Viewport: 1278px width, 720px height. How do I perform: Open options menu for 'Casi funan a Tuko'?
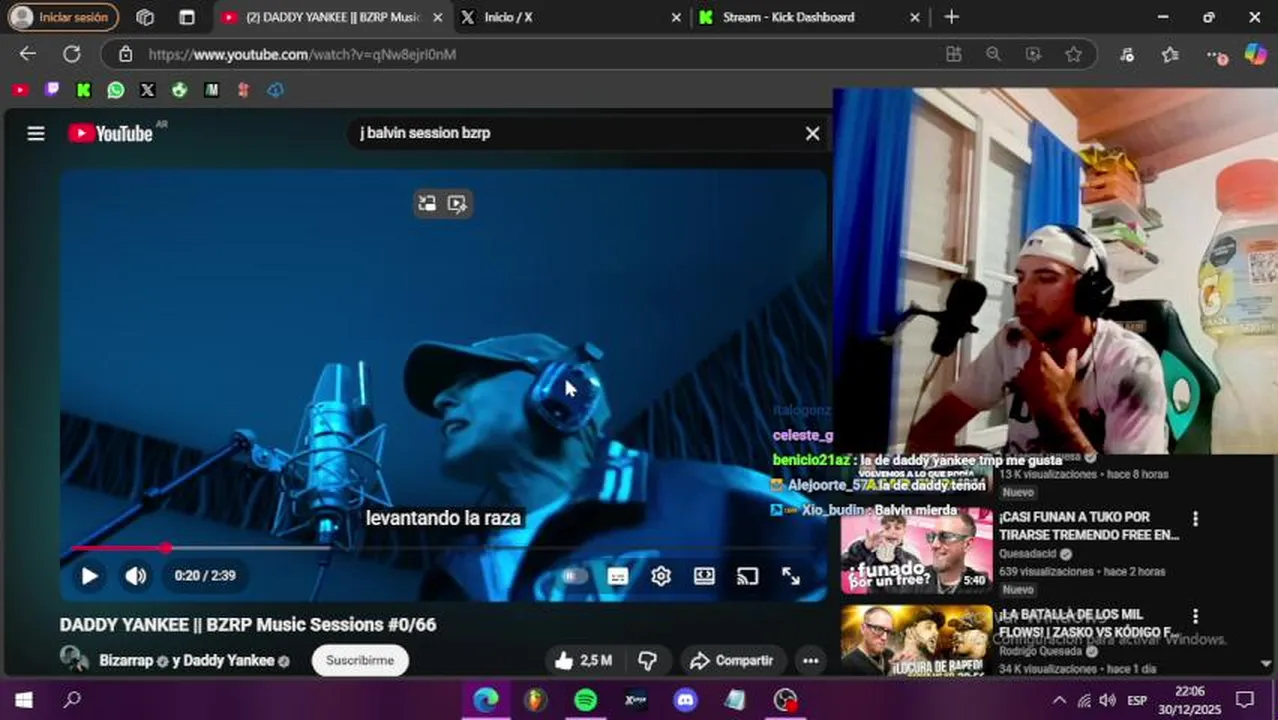tap(1195, 519)
